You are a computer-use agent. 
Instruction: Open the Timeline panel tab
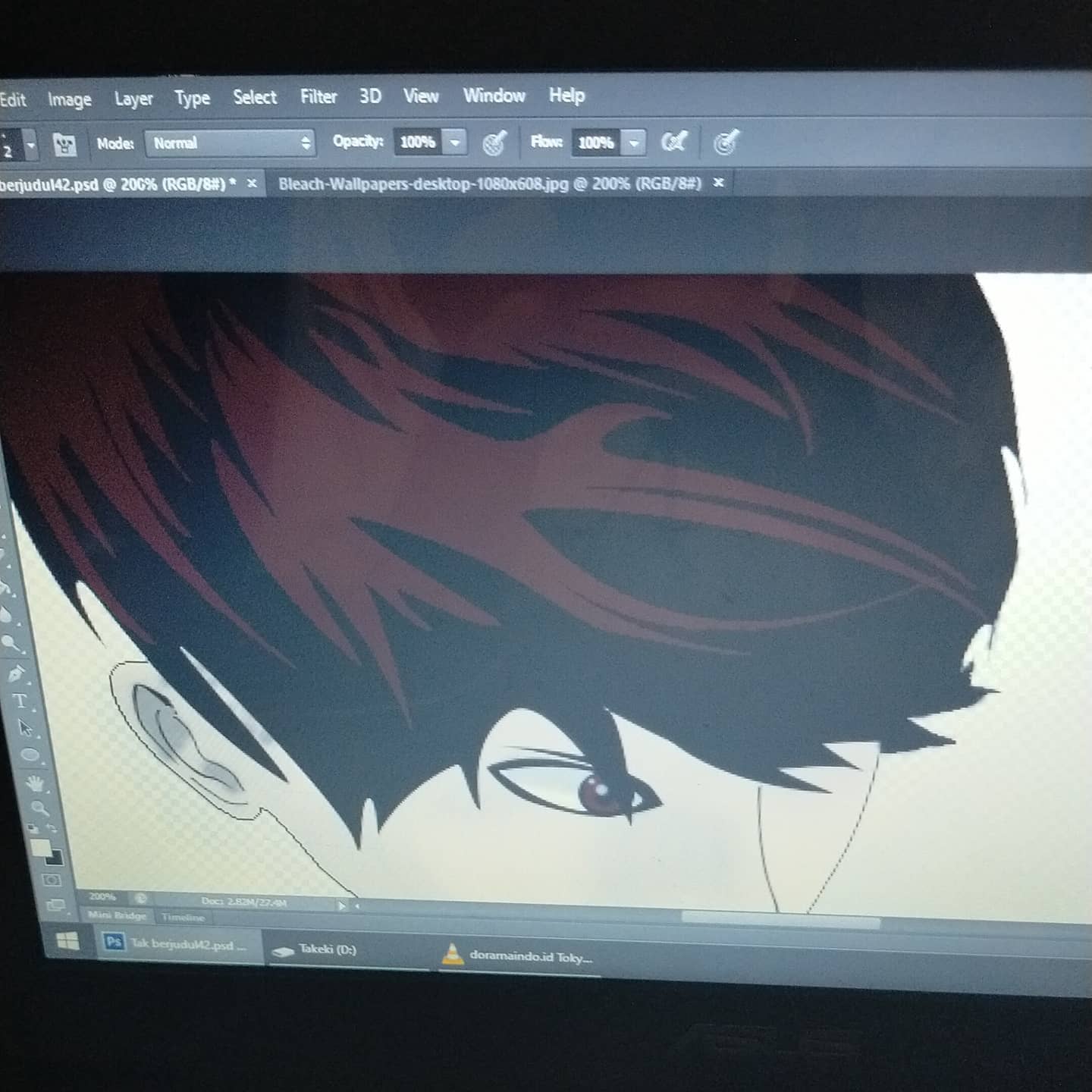point(184,918)
